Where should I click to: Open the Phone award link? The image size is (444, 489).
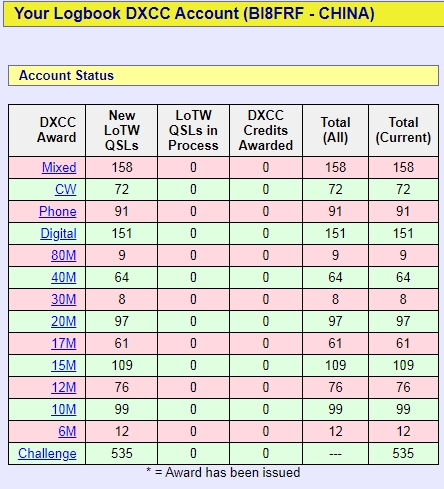click(58, 211)
